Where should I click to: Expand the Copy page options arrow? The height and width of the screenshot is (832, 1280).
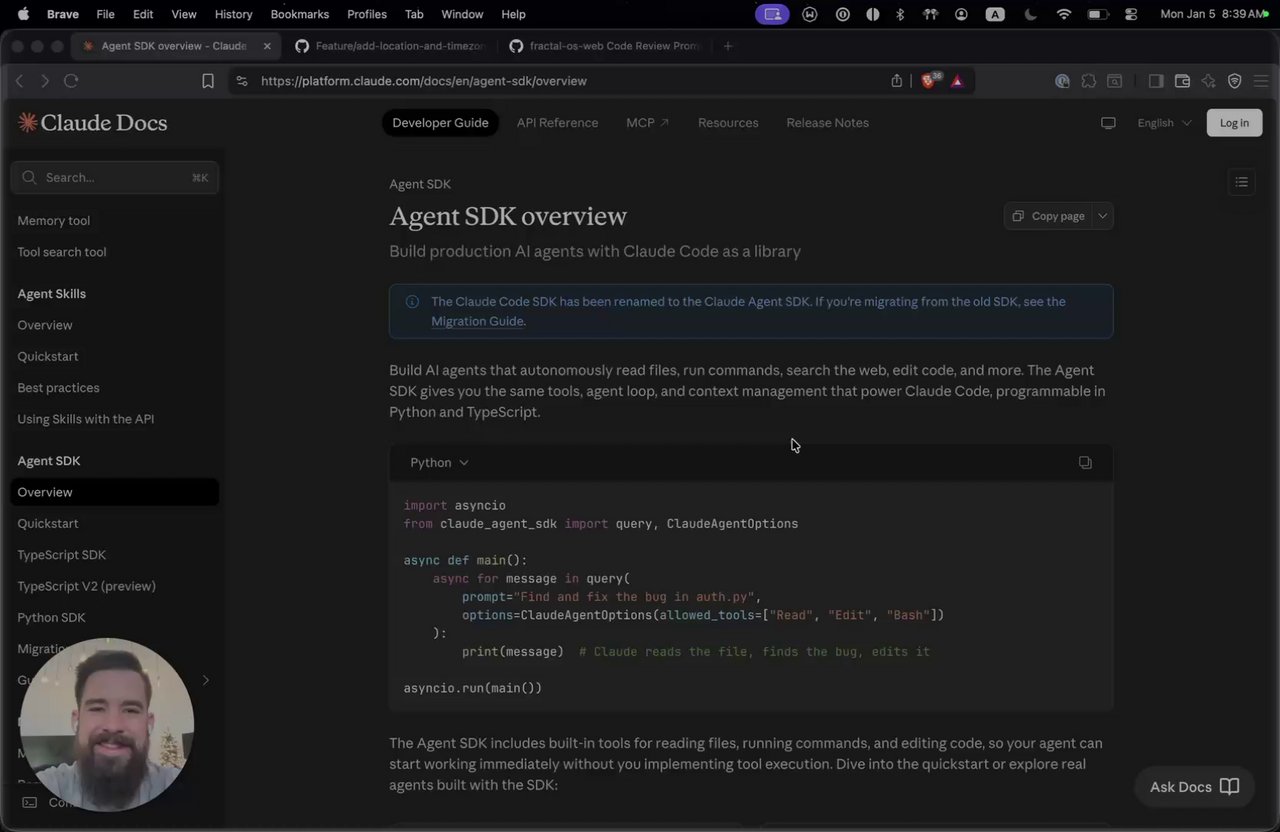tap(1102, 216)
